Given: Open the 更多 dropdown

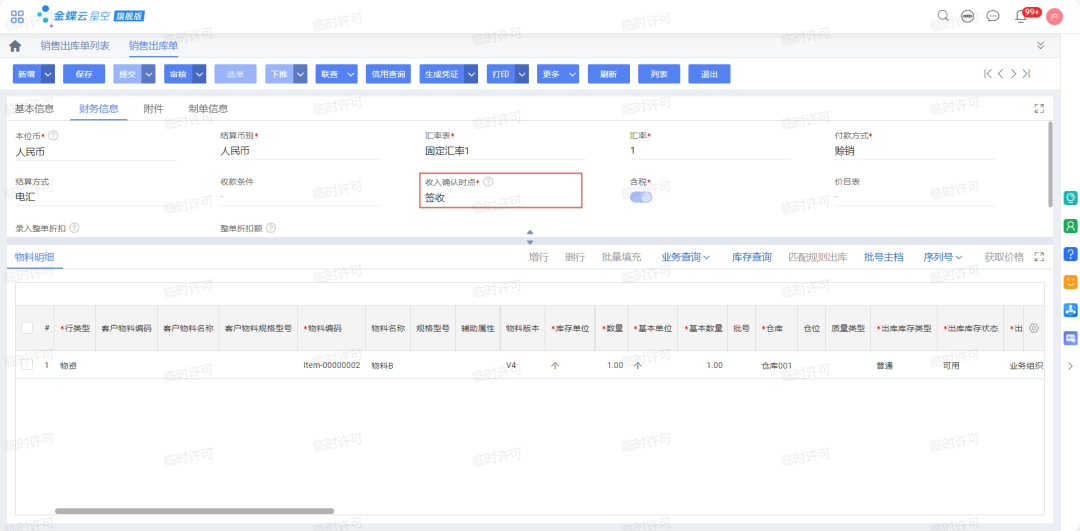Looking at the screenshot, I should [x=558, y=74].
